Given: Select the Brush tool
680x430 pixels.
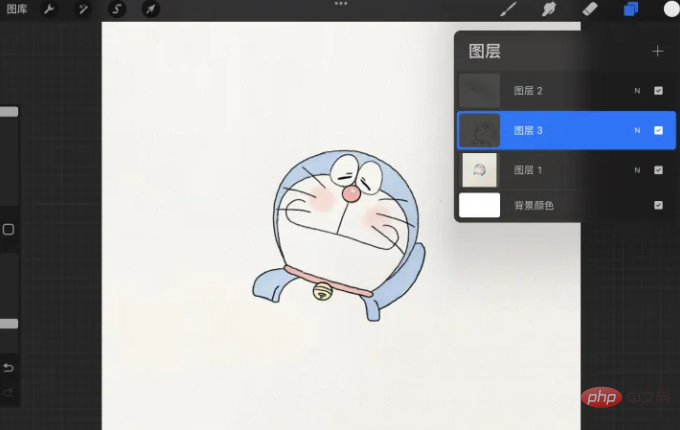Looking at the screenshot, I should pyautogui.click(x=508, y=9).
